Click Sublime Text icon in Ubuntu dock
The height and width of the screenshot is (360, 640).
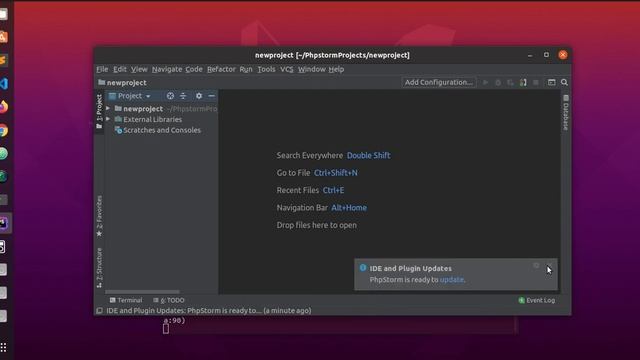click(3, 60)
